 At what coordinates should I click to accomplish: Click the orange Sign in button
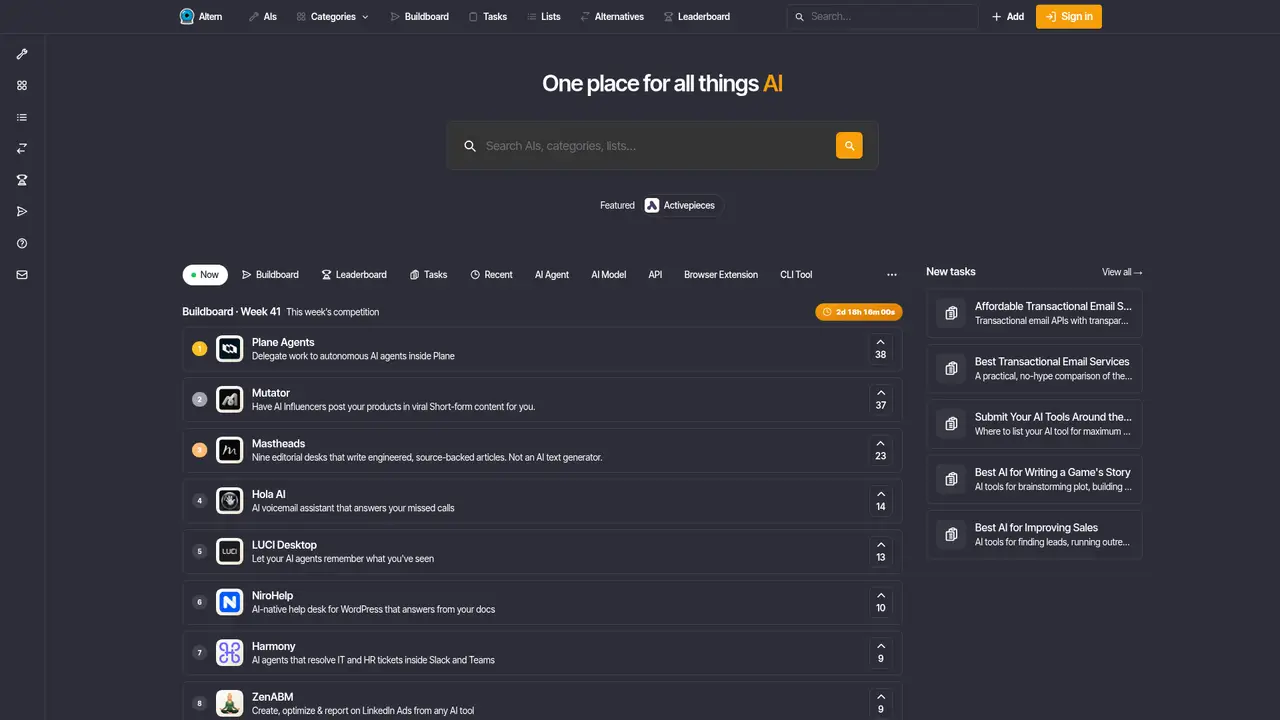pos(1069,16)
